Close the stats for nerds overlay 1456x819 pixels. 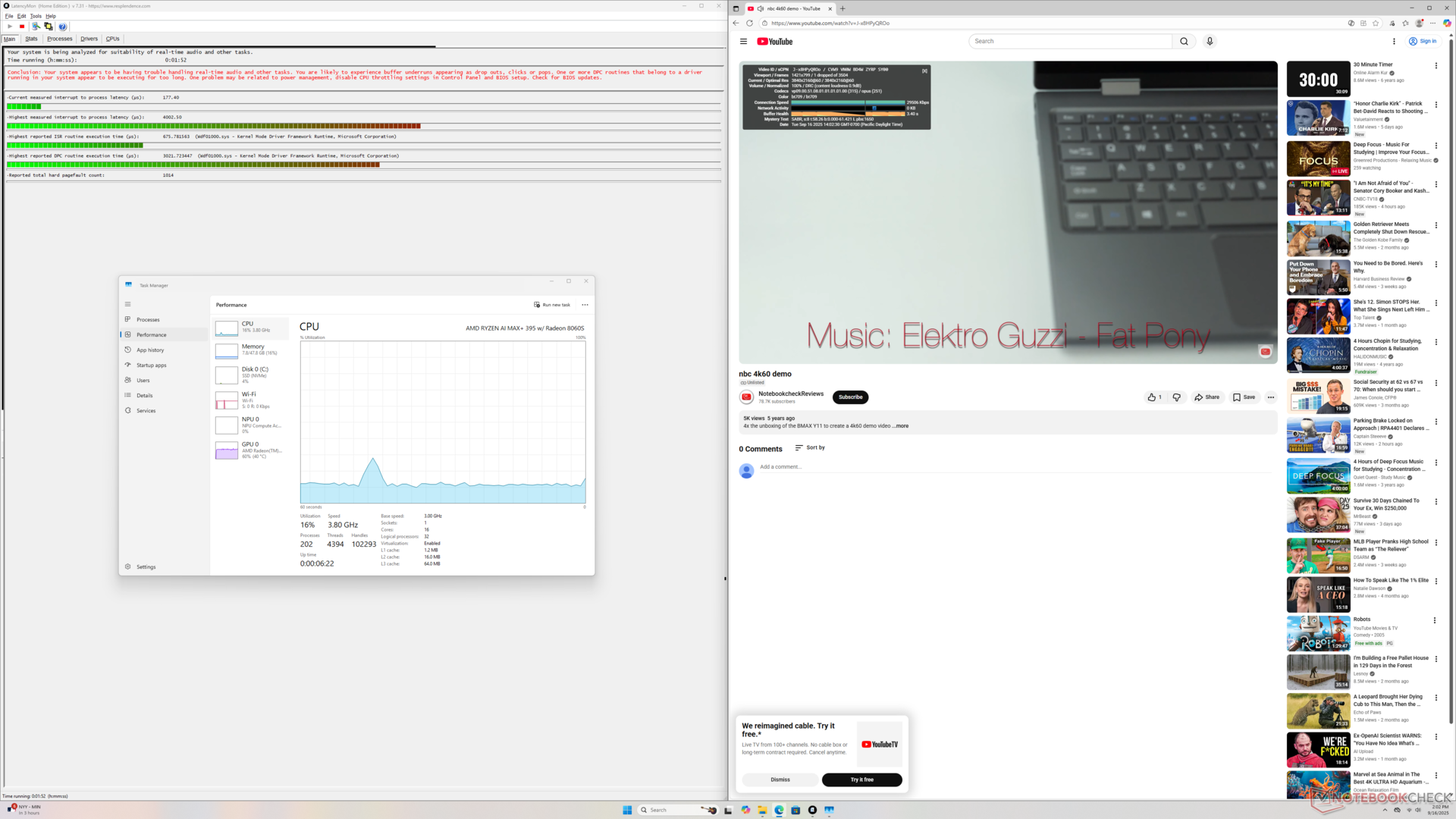tap(924, 71)
